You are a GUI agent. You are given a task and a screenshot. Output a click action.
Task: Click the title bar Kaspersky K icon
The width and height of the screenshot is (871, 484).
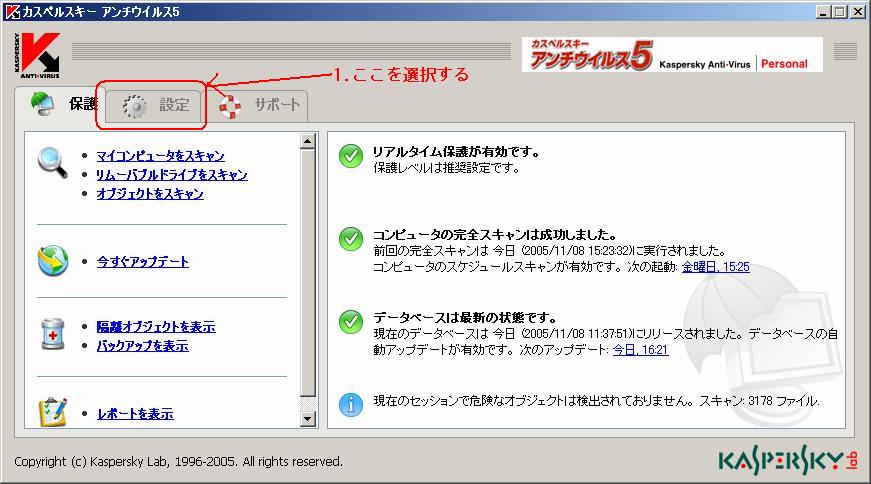[x=12, y=11]
